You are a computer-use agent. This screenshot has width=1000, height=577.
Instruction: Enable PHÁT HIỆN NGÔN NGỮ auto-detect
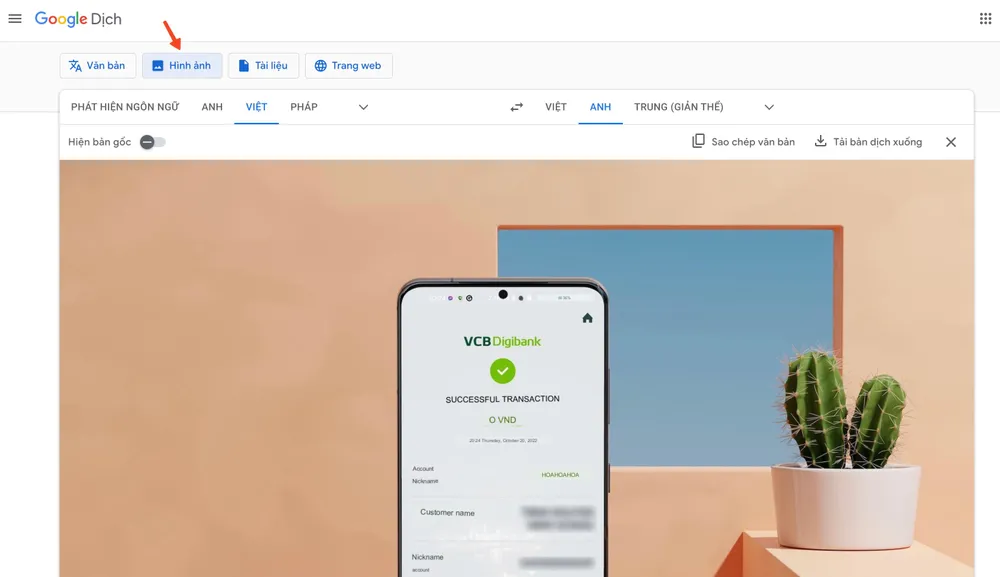tap(124, 106)
